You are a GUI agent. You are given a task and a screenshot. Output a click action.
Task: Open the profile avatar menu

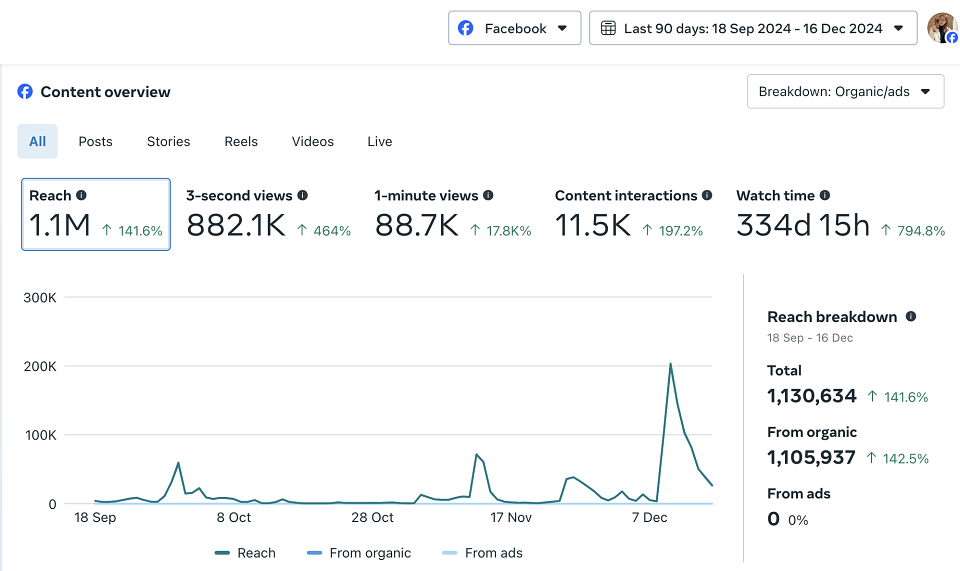point(942,28)
